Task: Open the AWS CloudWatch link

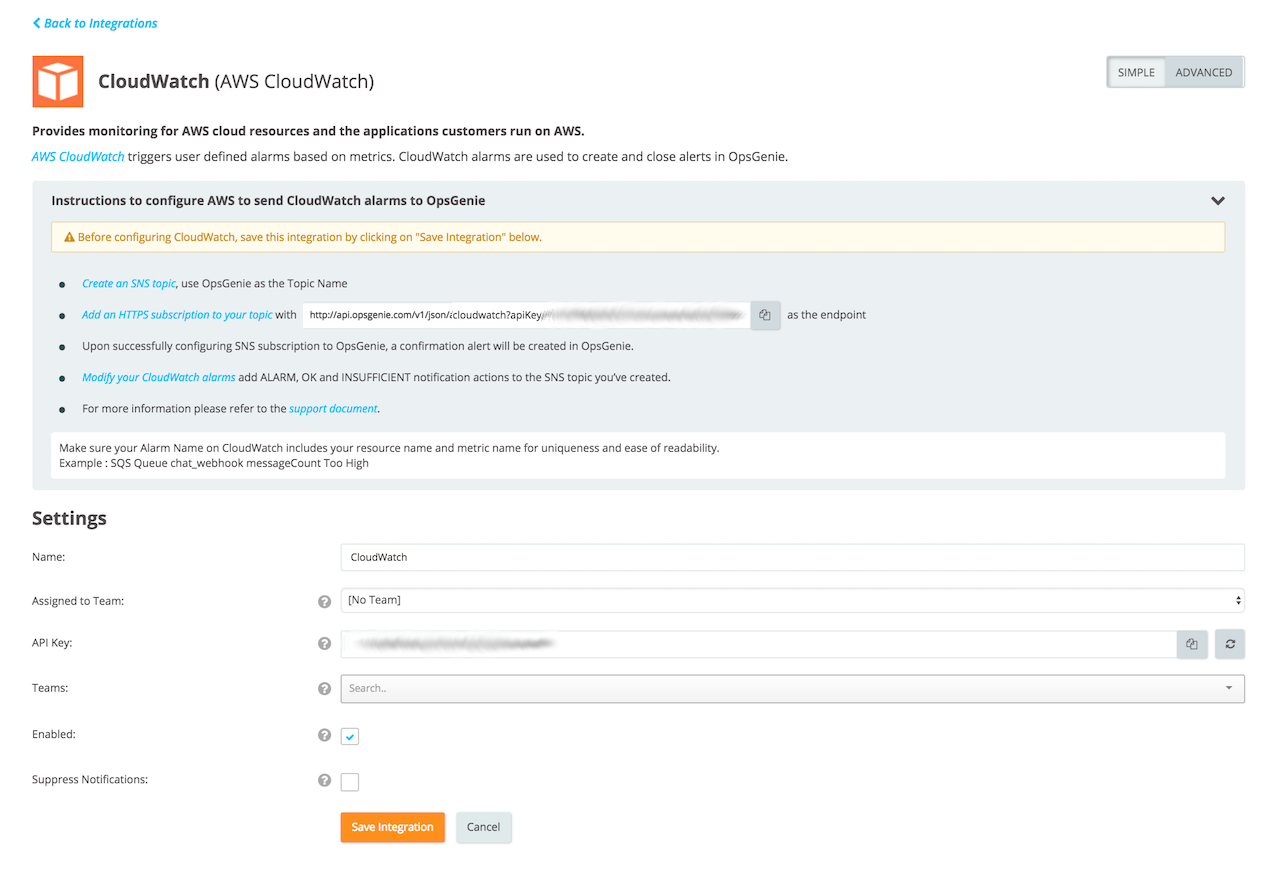Action: [78, 157]
